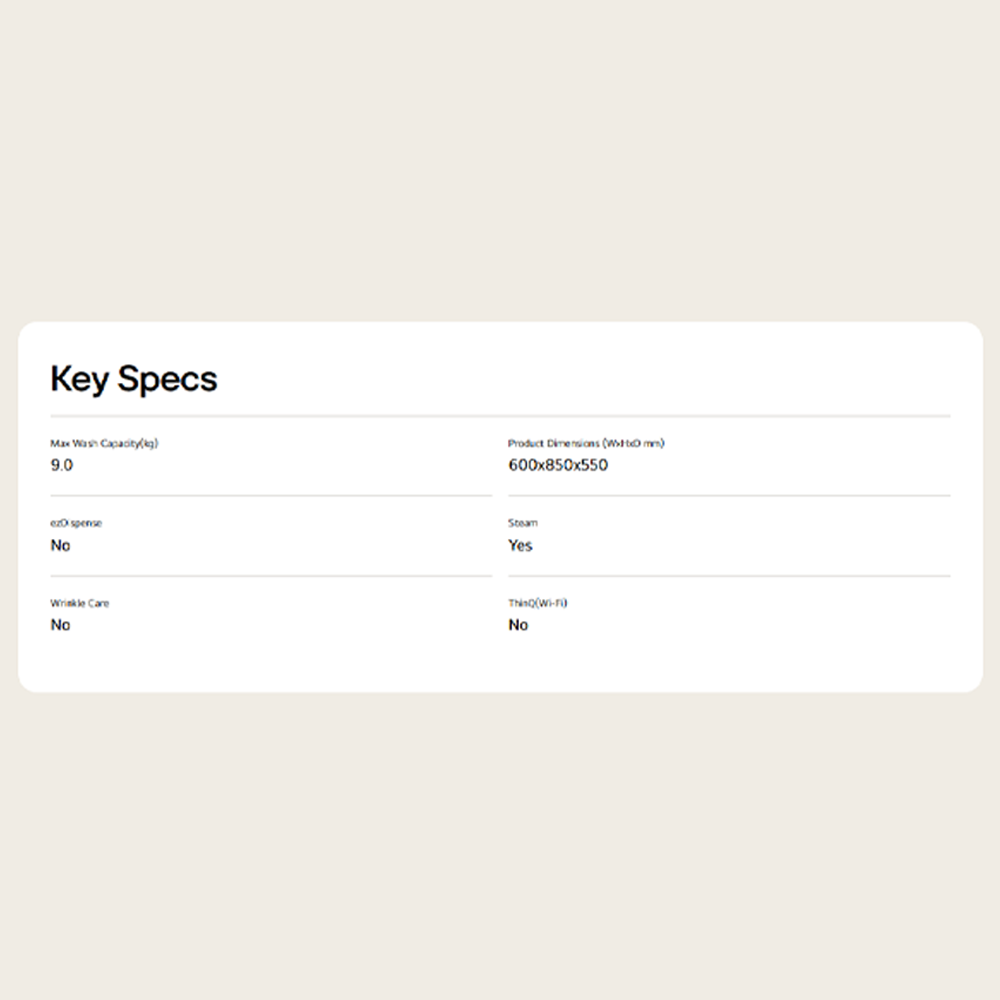This screenshot has width=1000, height=1000.
Task: Click the empty beige area below the card
Action: point(500,850)
